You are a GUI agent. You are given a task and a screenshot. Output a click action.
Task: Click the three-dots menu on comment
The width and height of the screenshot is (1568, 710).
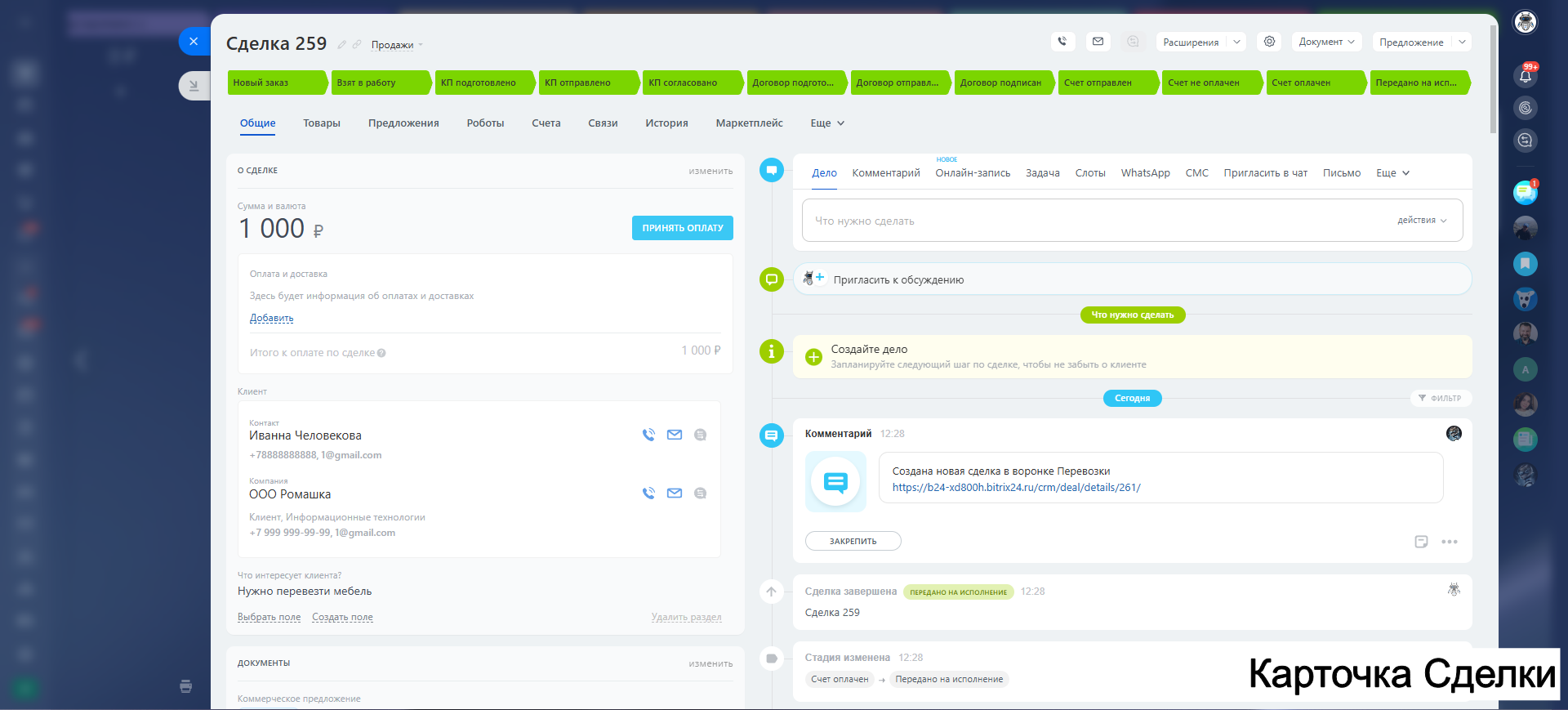point(1450,542)
